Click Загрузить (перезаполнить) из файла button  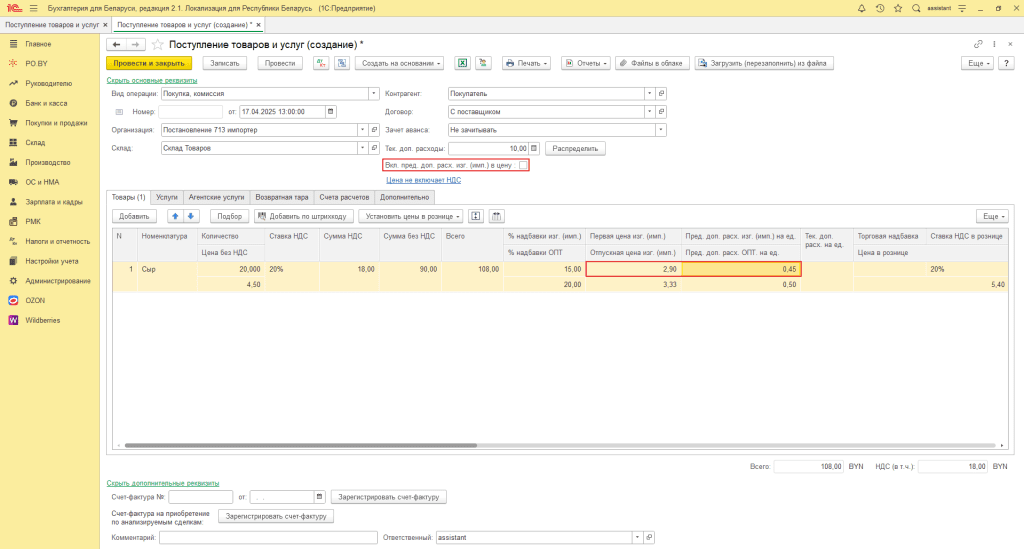tap(763, 63)
